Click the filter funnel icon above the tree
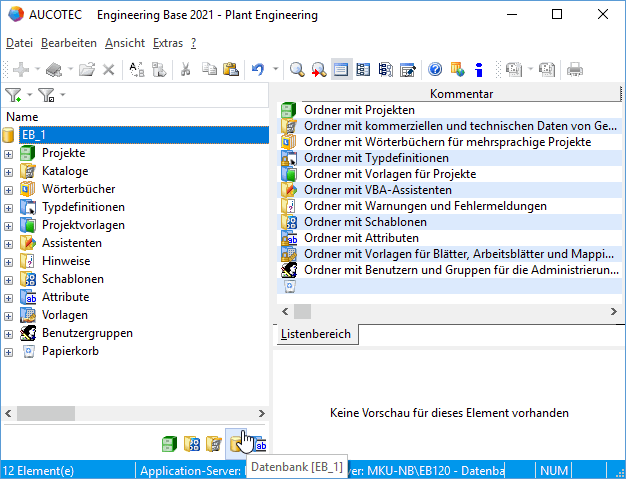 (14, 95)
